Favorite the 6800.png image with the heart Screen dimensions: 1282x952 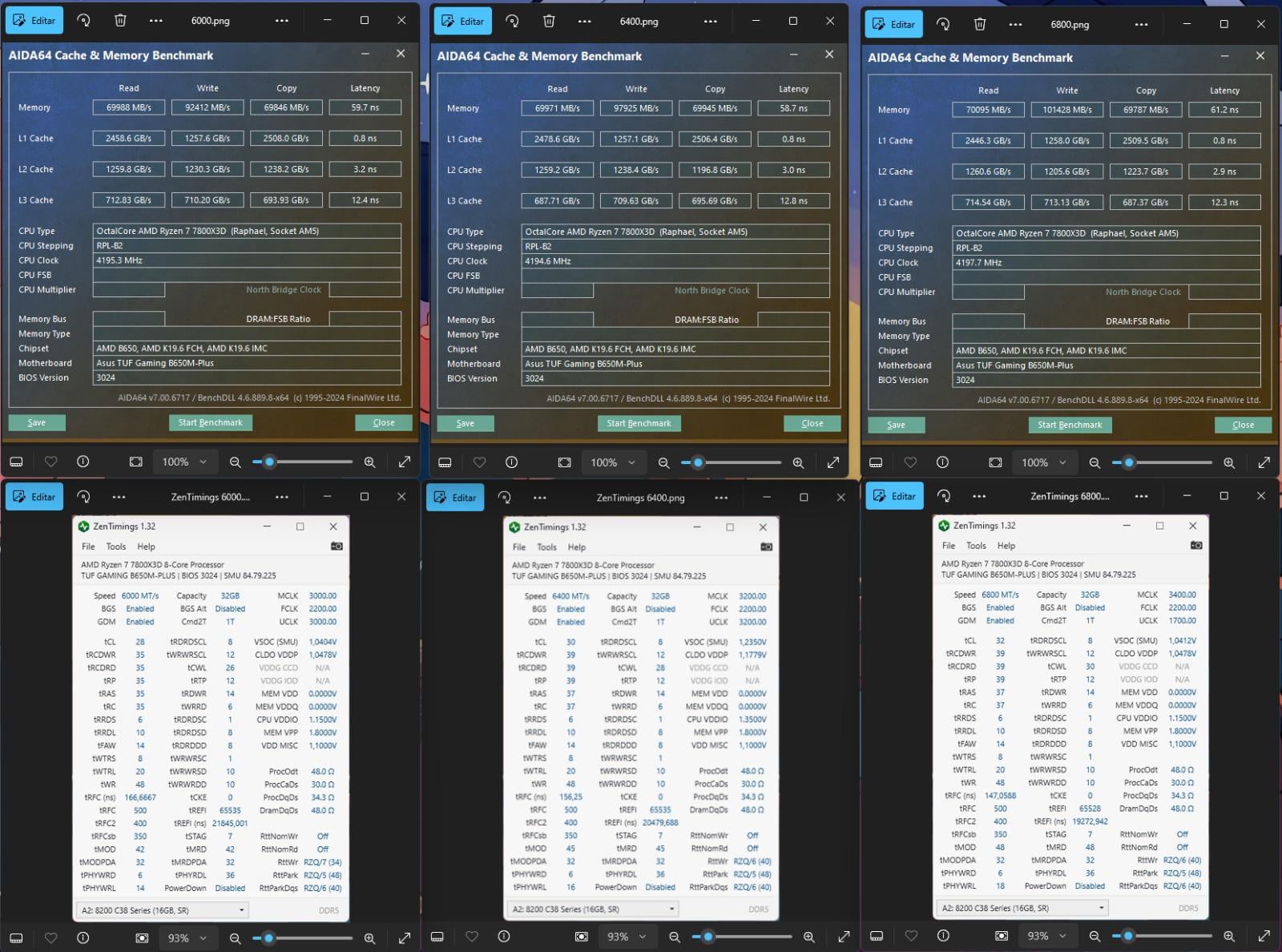pos(910,462)
